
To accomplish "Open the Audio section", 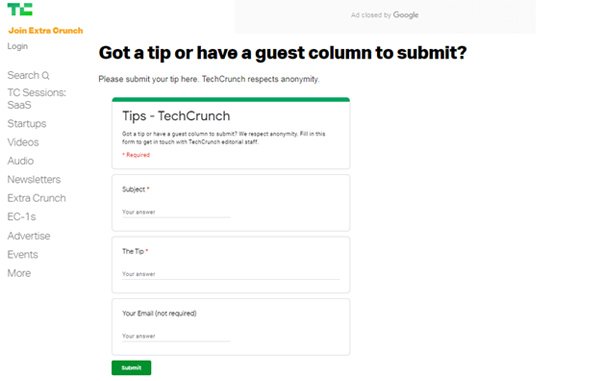I will point(21,161).
